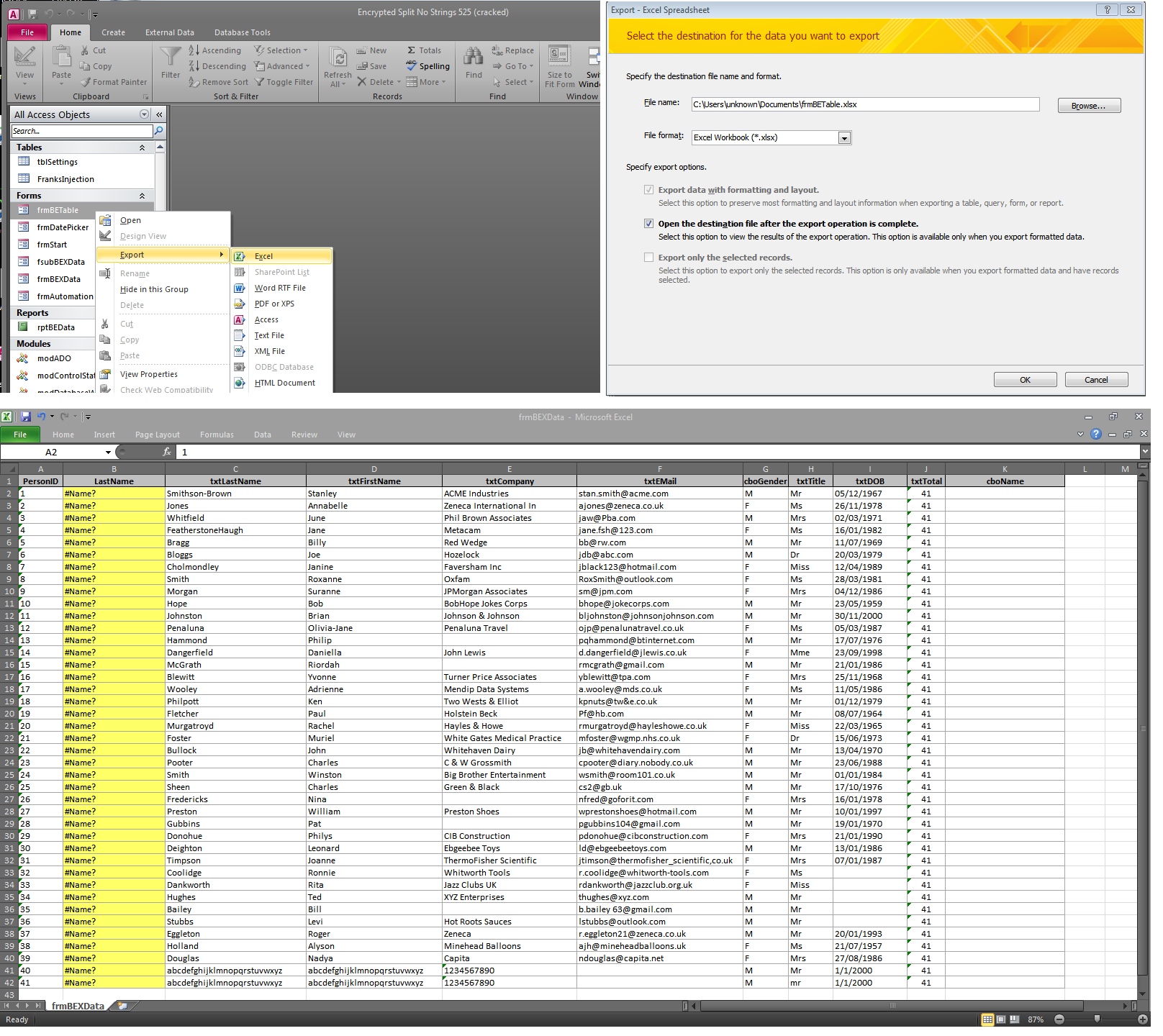The height and width of the screenshot is (1036, 1163).
Task: Sort Ascending in Sort & Filter group
Action: point(214,50)
